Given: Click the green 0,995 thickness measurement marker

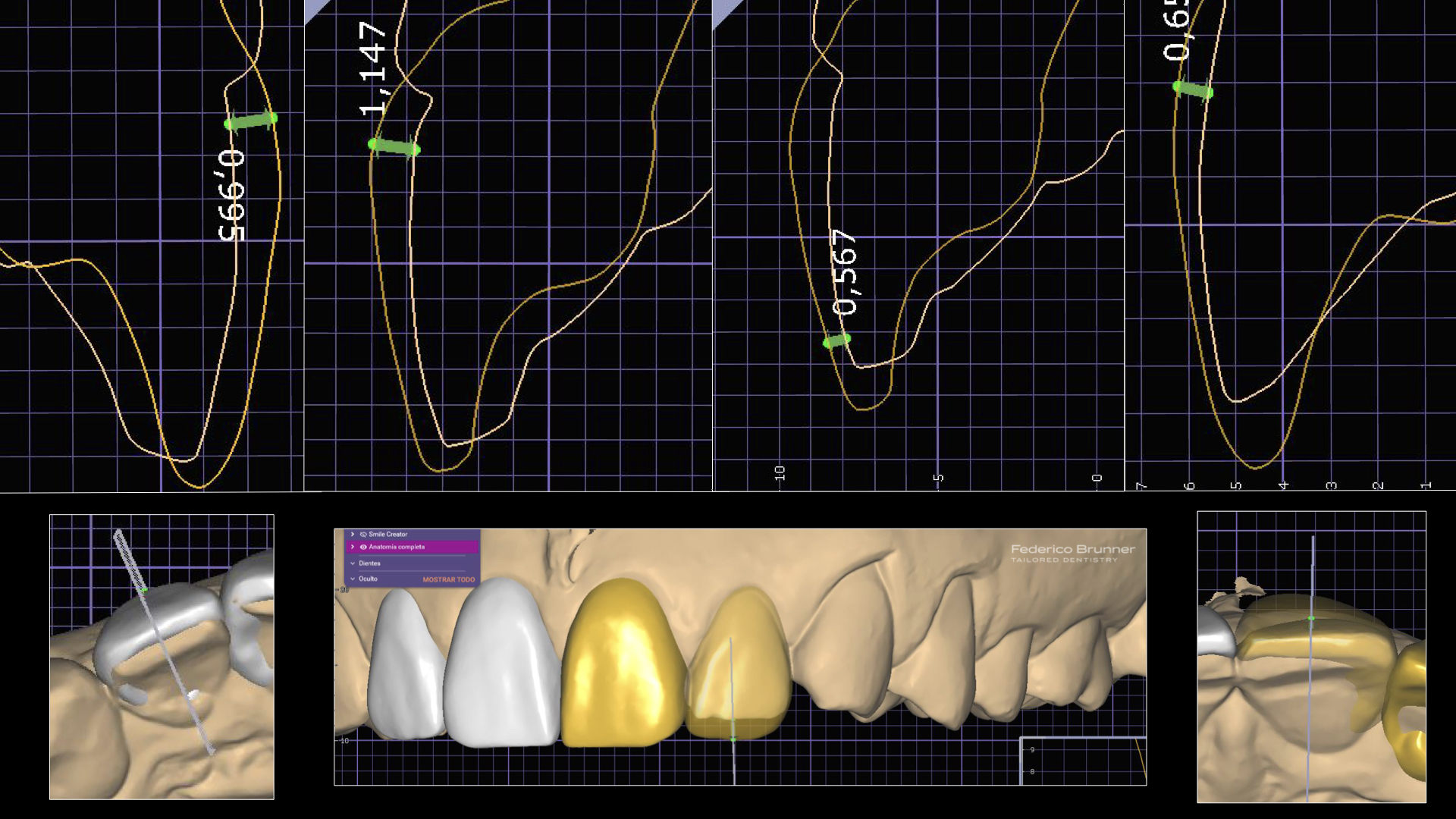Looking at the screenshot, I should click(x=251, y=121).
